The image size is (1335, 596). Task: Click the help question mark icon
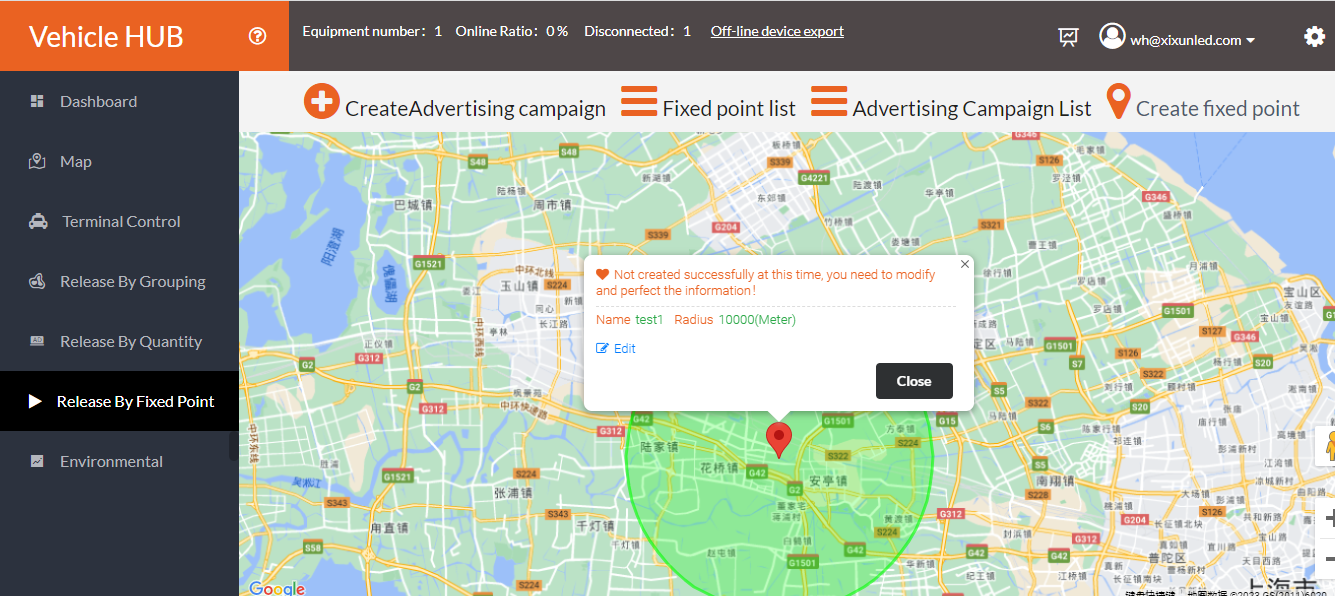point(258,37)
